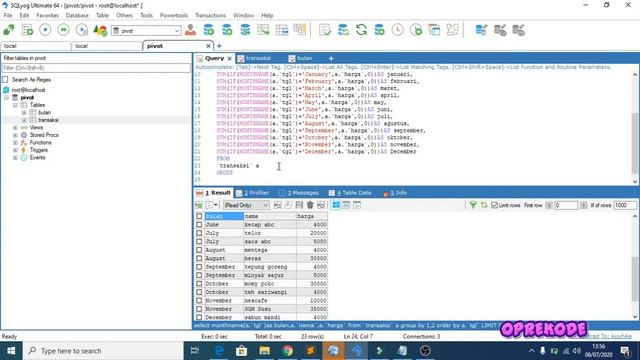Open the Powertools menu
This screenshot has width=640, height=360.
(174, 15)
